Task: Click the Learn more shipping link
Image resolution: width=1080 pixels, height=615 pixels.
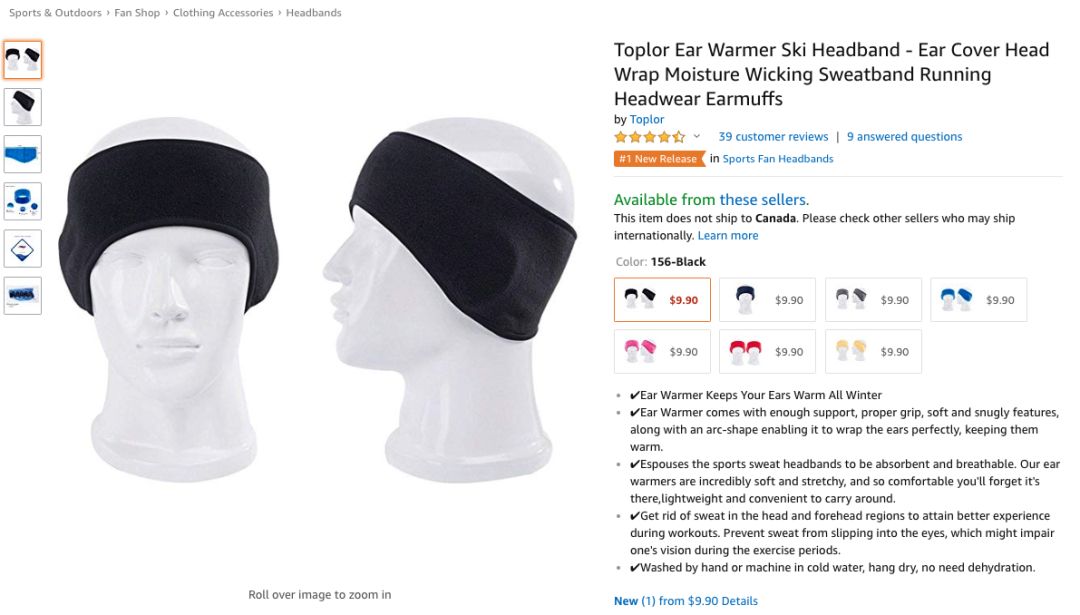Action: click(727, 236)
